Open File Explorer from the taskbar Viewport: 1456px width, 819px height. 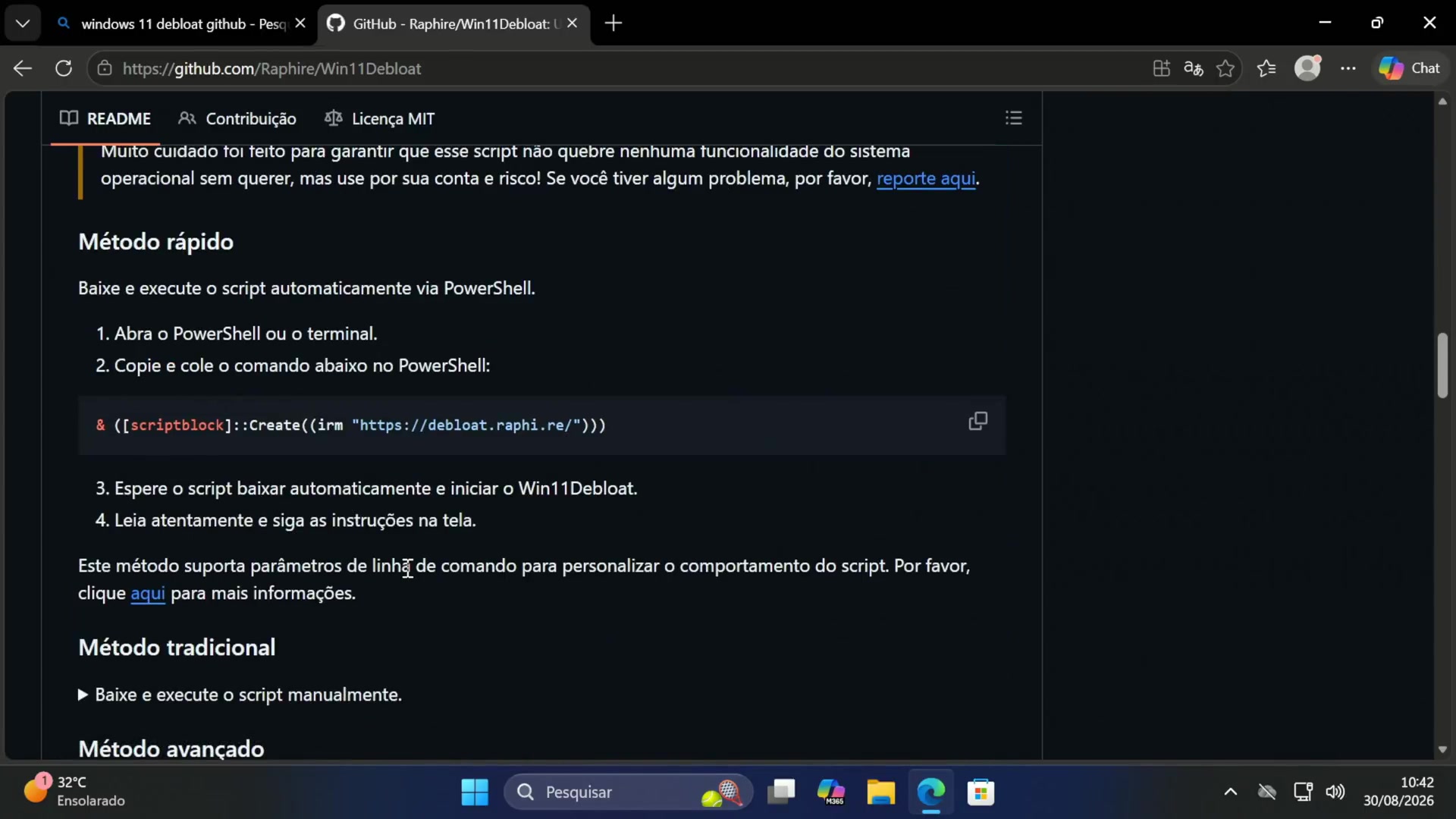pos(880,792)
